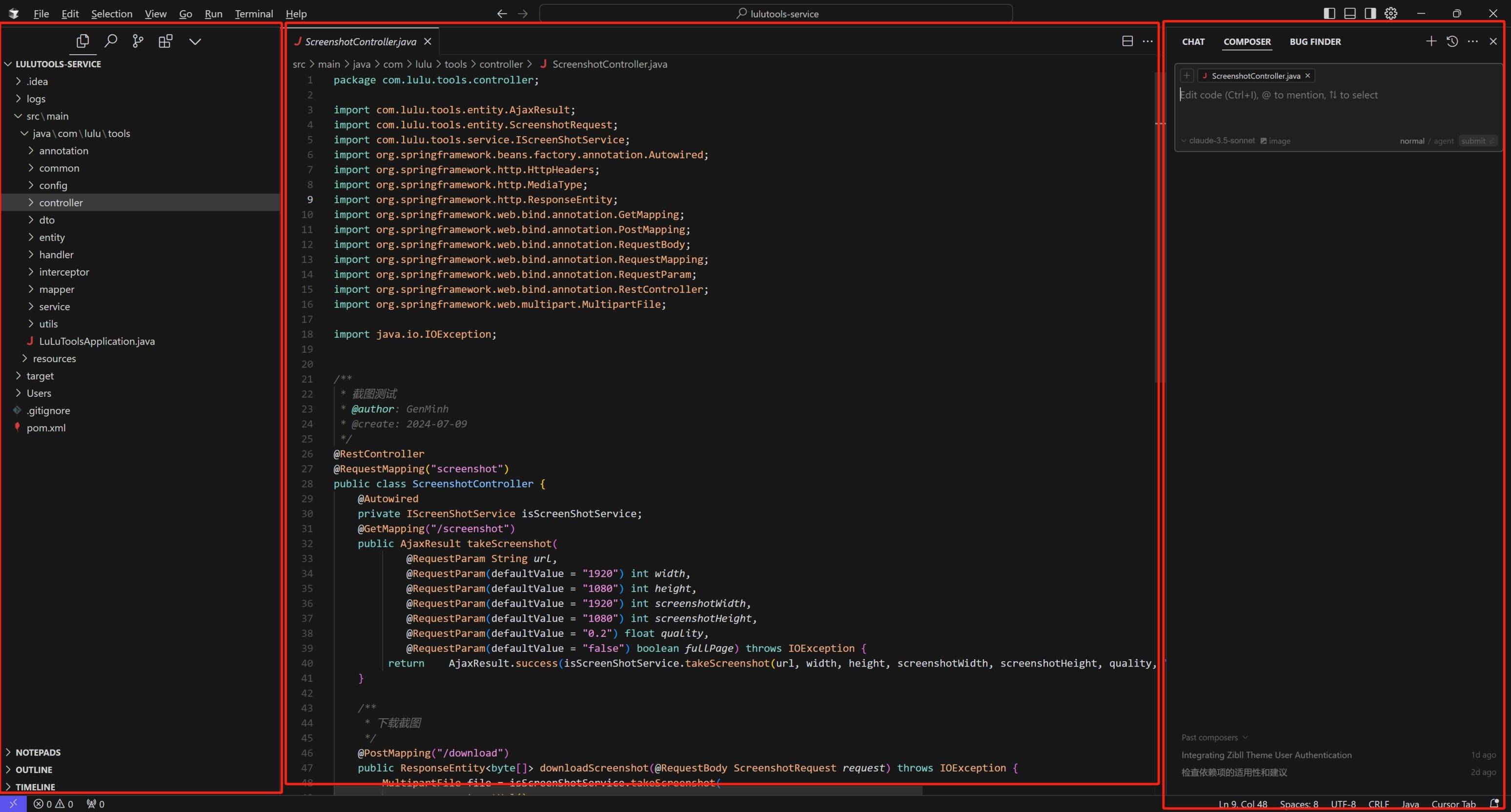Show composer history clock icon
This screenshot has height=812, width=1511.
point(1452,41)
